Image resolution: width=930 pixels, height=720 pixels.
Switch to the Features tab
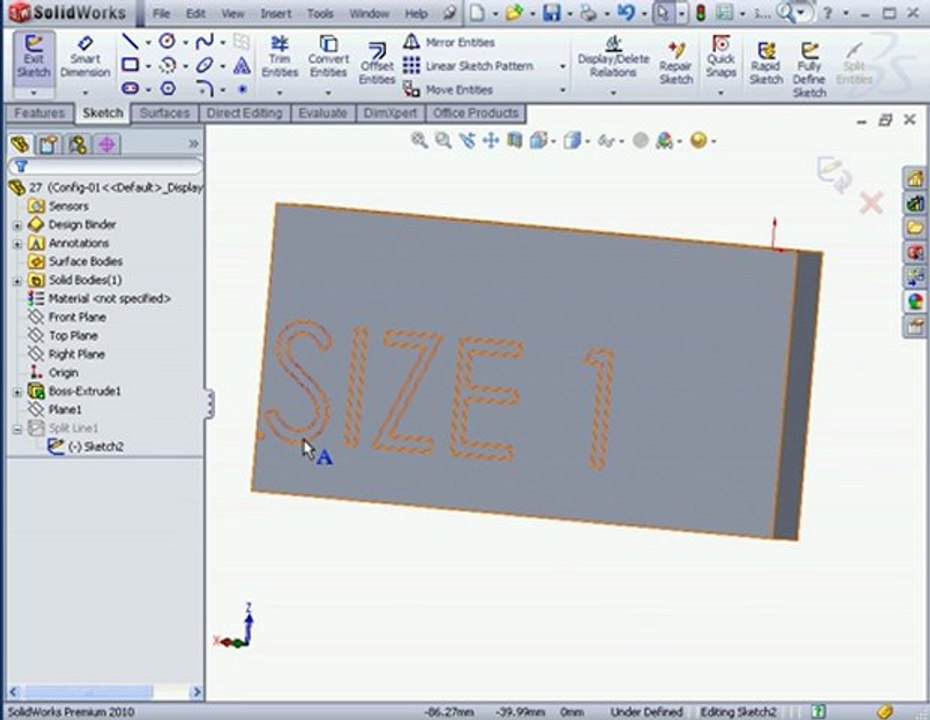(39, 113)
